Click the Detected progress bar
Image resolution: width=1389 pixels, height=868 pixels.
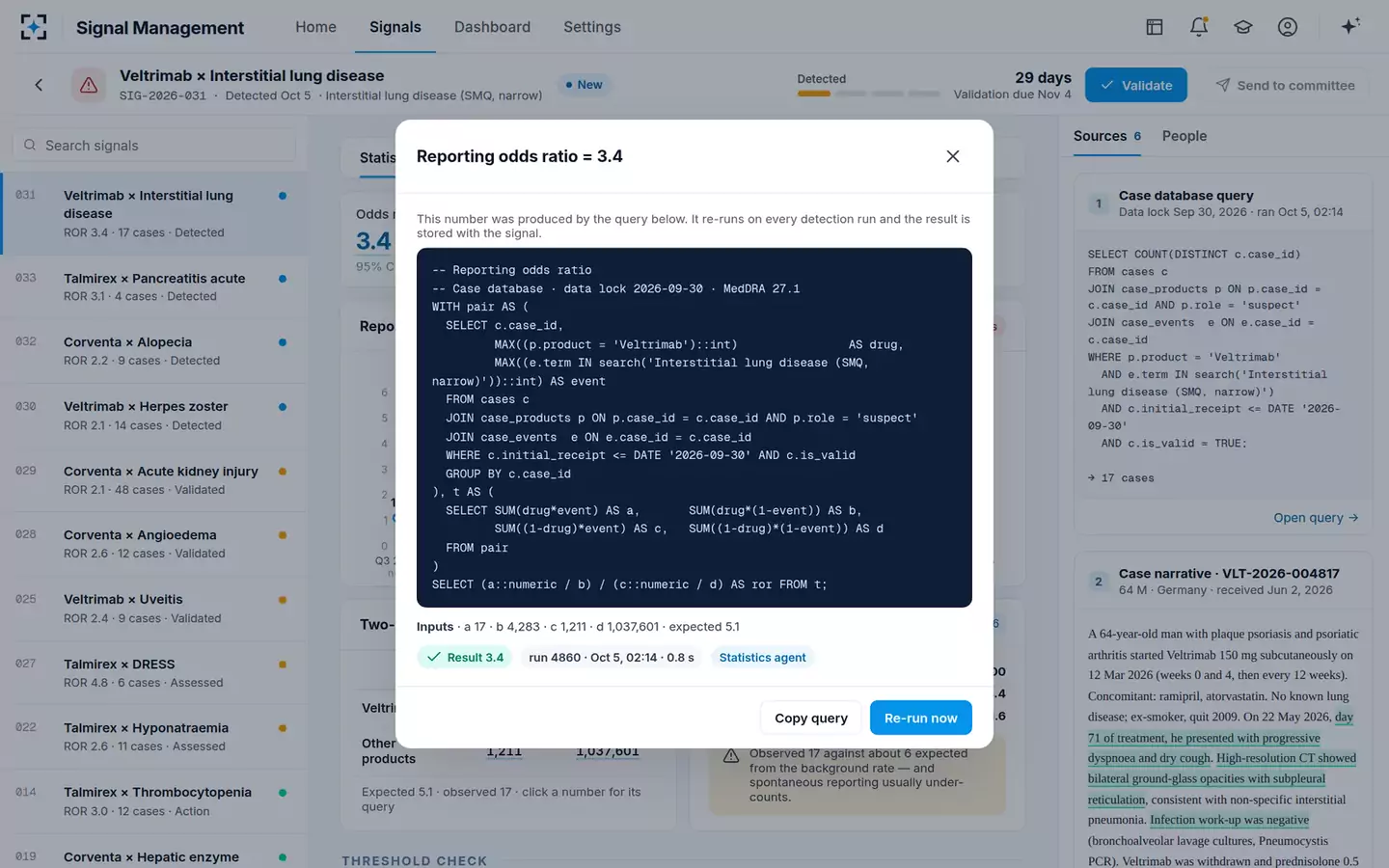click(868, 94)
